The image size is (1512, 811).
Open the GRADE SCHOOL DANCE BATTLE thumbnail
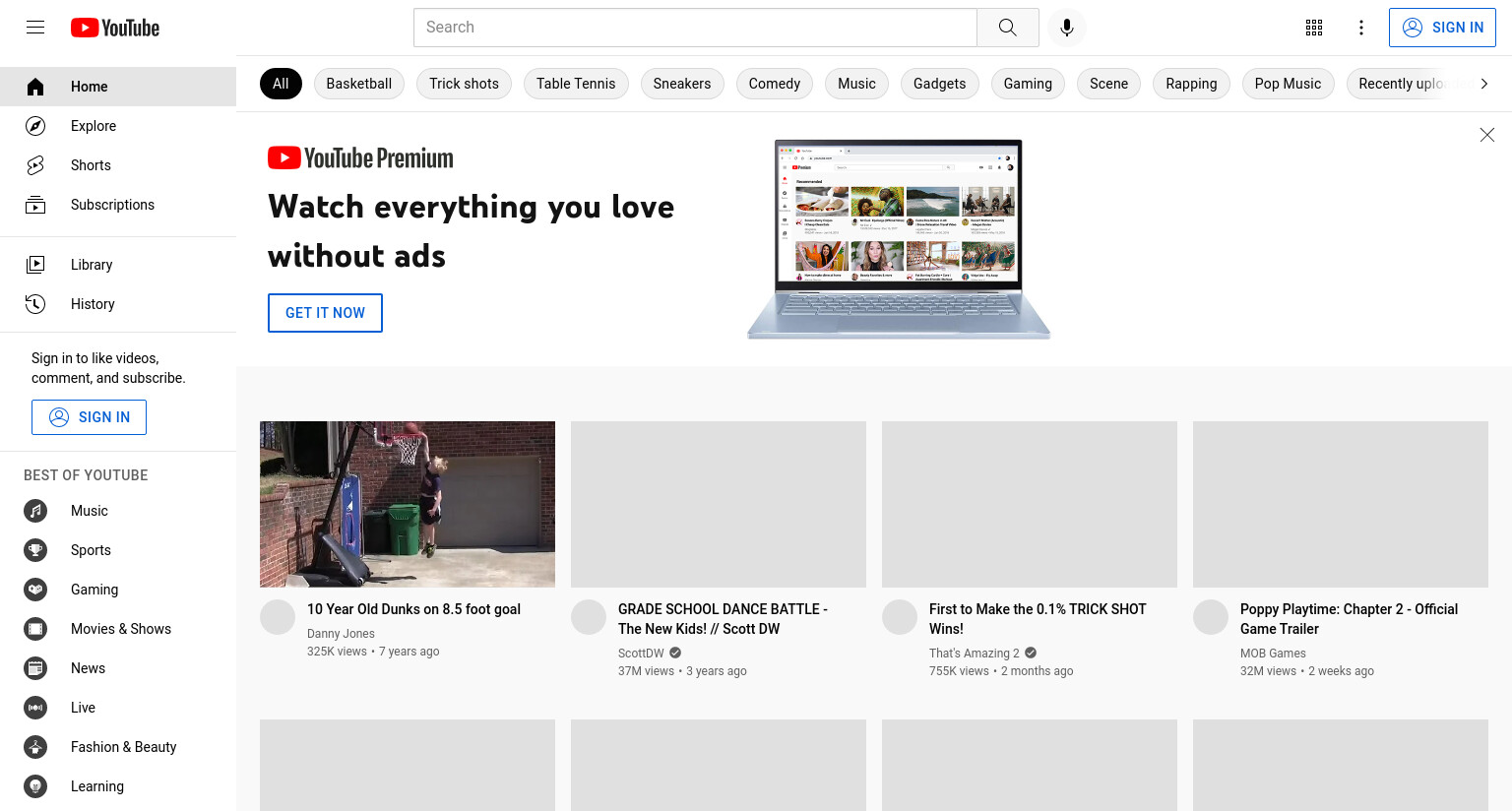(x=719, y=504)
